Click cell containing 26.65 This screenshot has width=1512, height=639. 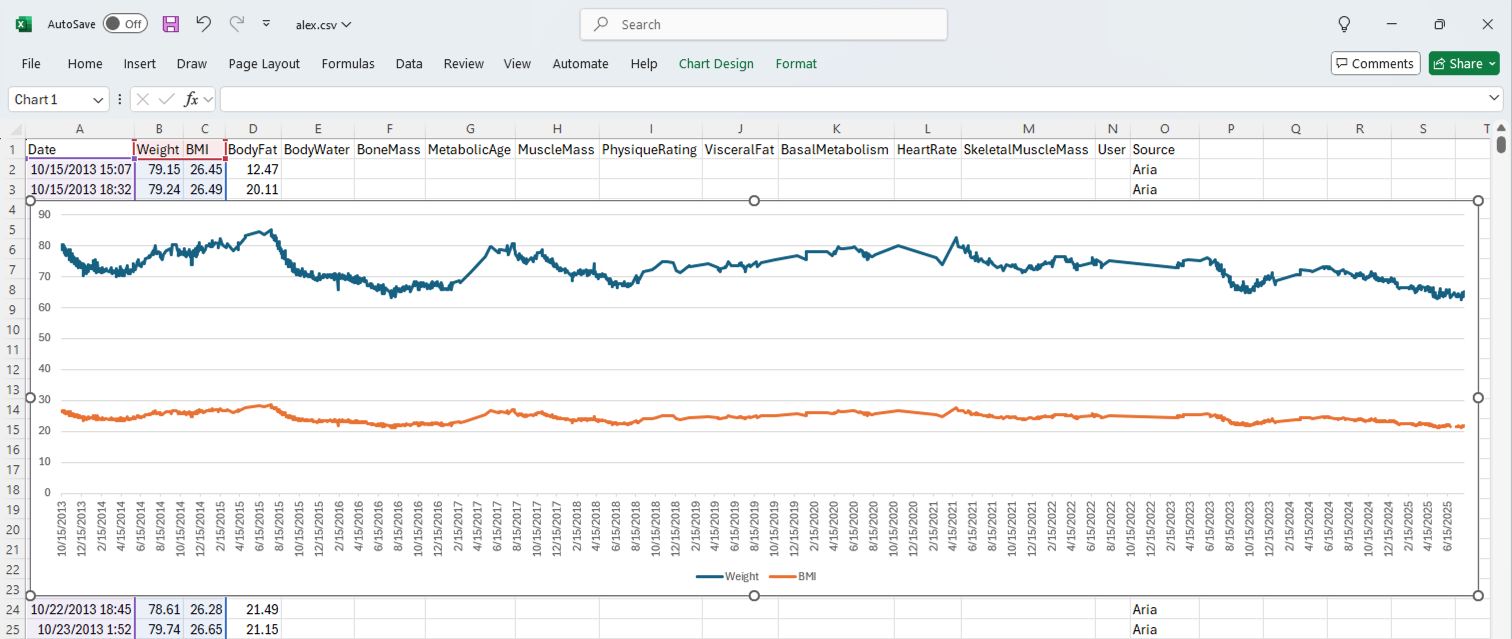pos(204,629)
